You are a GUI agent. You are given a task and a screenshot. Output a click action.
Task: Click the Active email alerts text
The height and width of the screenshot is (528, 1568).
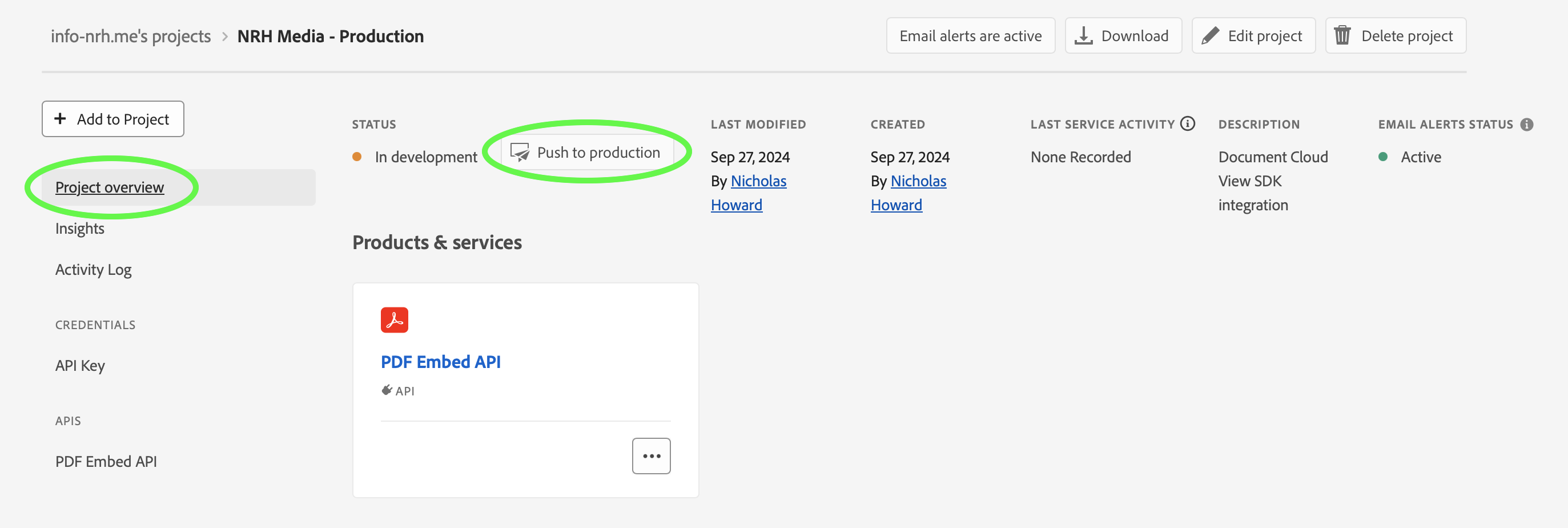tap(1421, 157)
